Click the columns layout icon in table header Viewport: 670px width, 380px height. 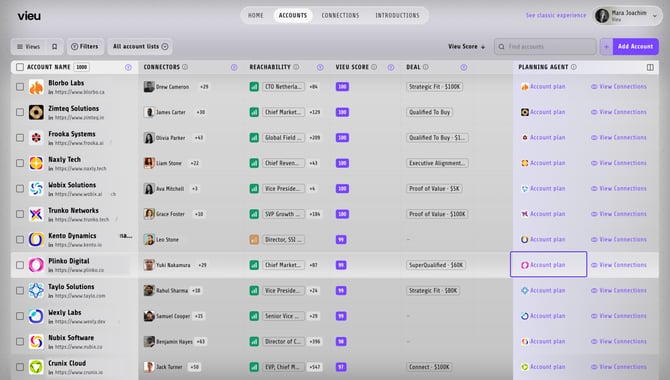(x=650, y=67)
